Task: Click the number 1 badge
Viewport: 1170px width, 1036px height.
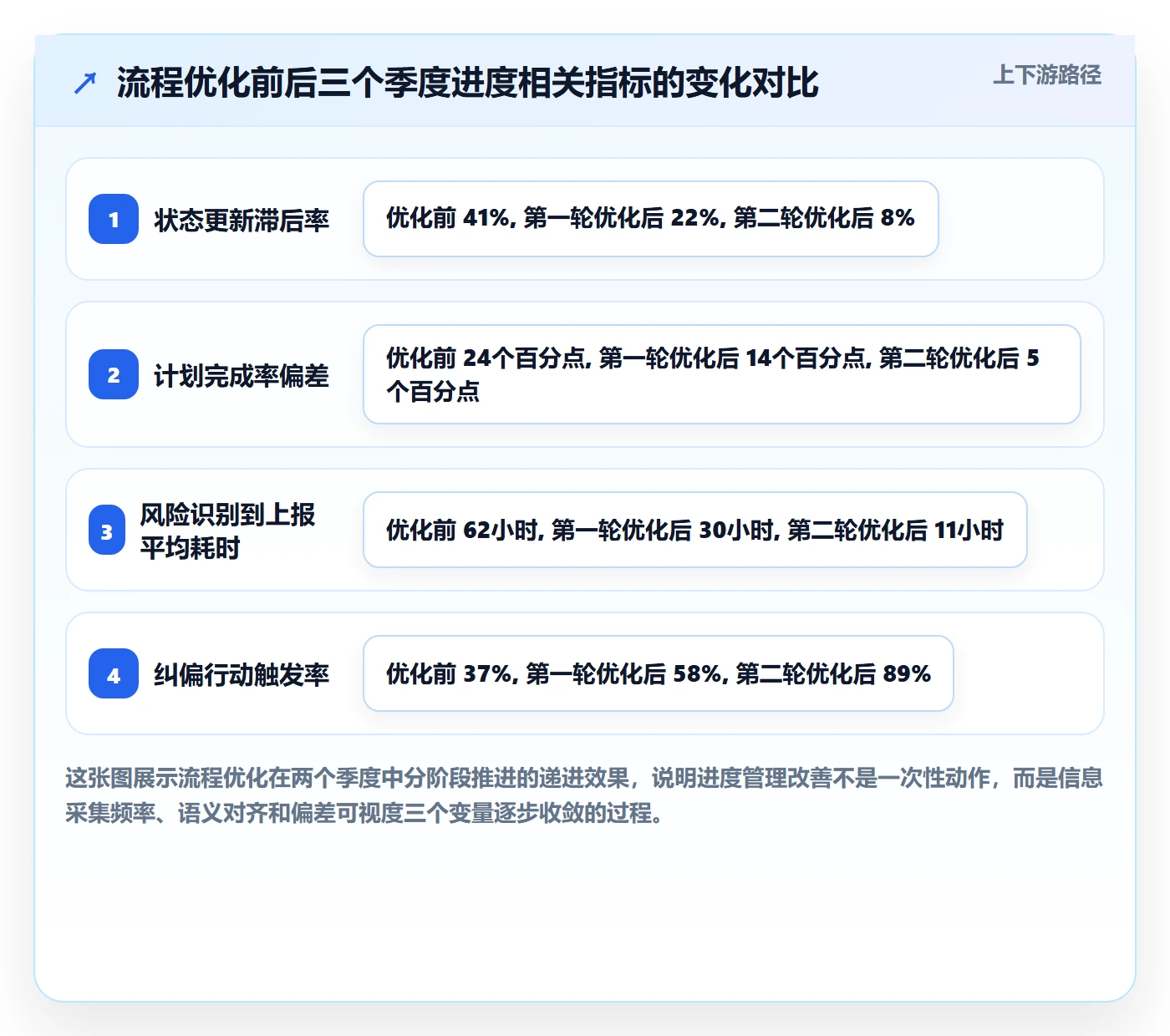Action: click(x=114, y=219)
